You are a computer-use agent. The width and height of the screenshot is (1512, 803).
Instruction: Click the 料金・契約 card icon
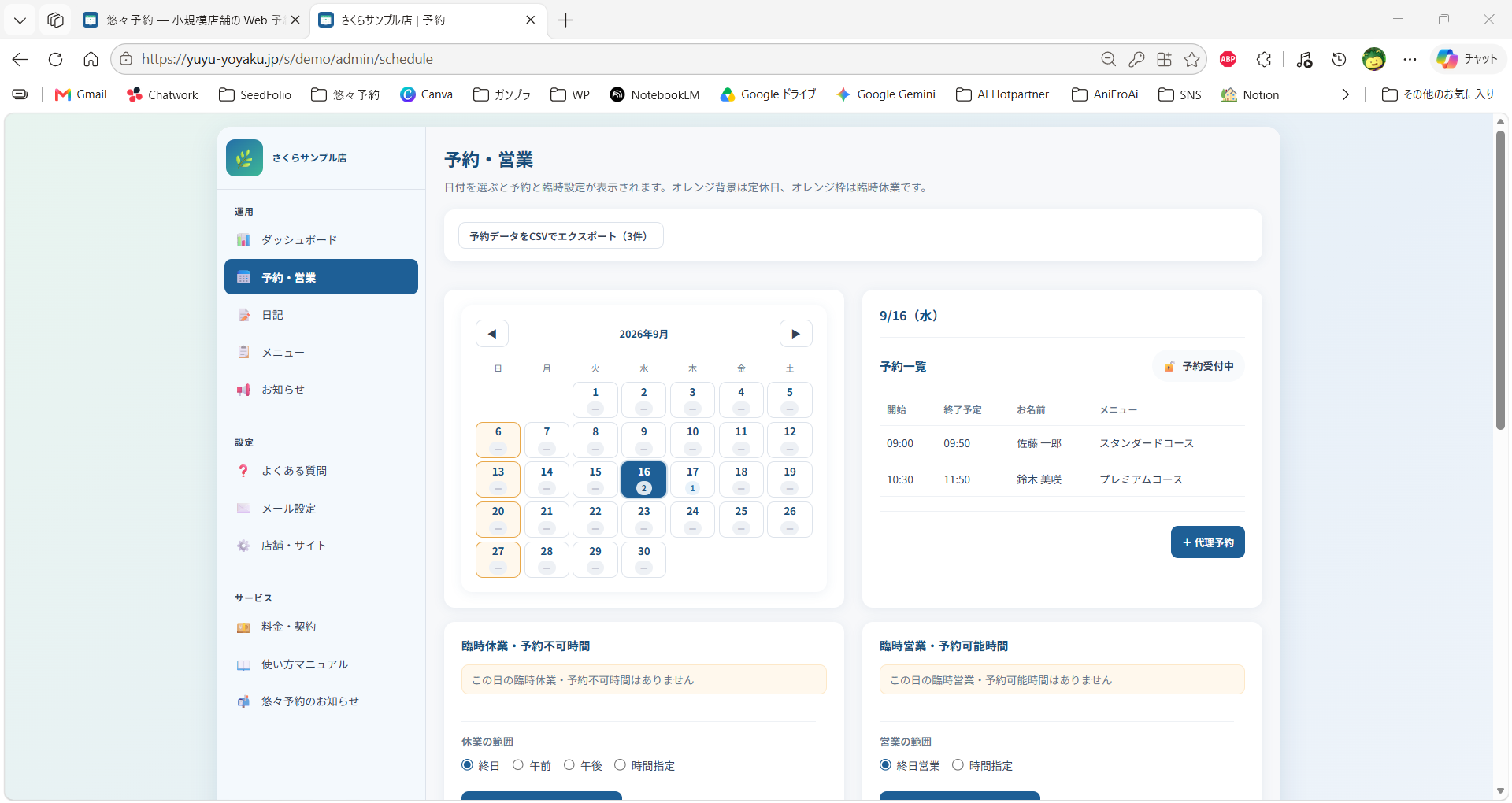pyautogui.click(x=243, y=627)
